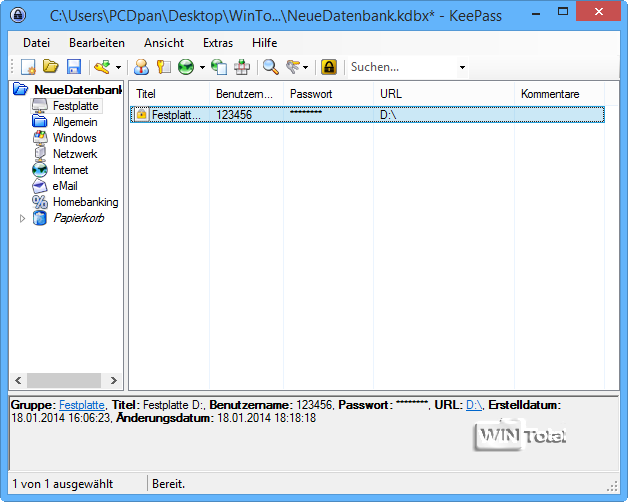Click the Windows group icon
This screenshot has width=628, height=502.
coord(40,138)
